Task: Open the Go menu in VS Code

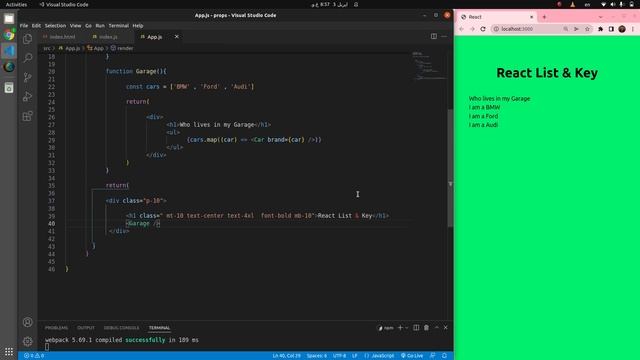Action: pyautogui.click(x=88, y=25)
